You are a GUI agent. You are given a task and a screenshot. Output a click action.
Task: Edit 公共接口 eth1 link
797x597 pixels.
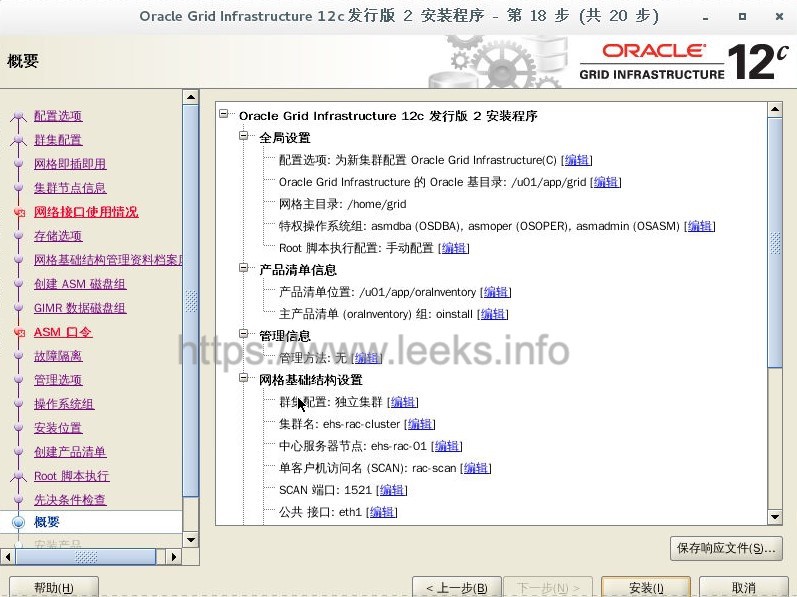(382, 512)
